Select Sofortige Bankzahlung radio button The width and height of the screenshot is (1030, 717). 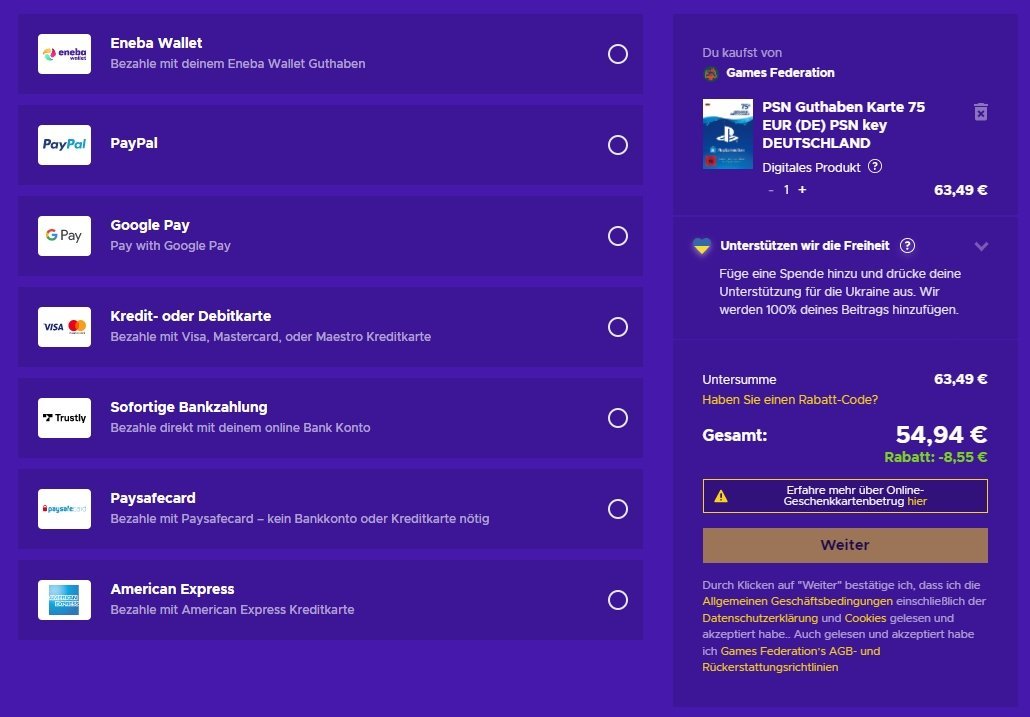[617, 418]
